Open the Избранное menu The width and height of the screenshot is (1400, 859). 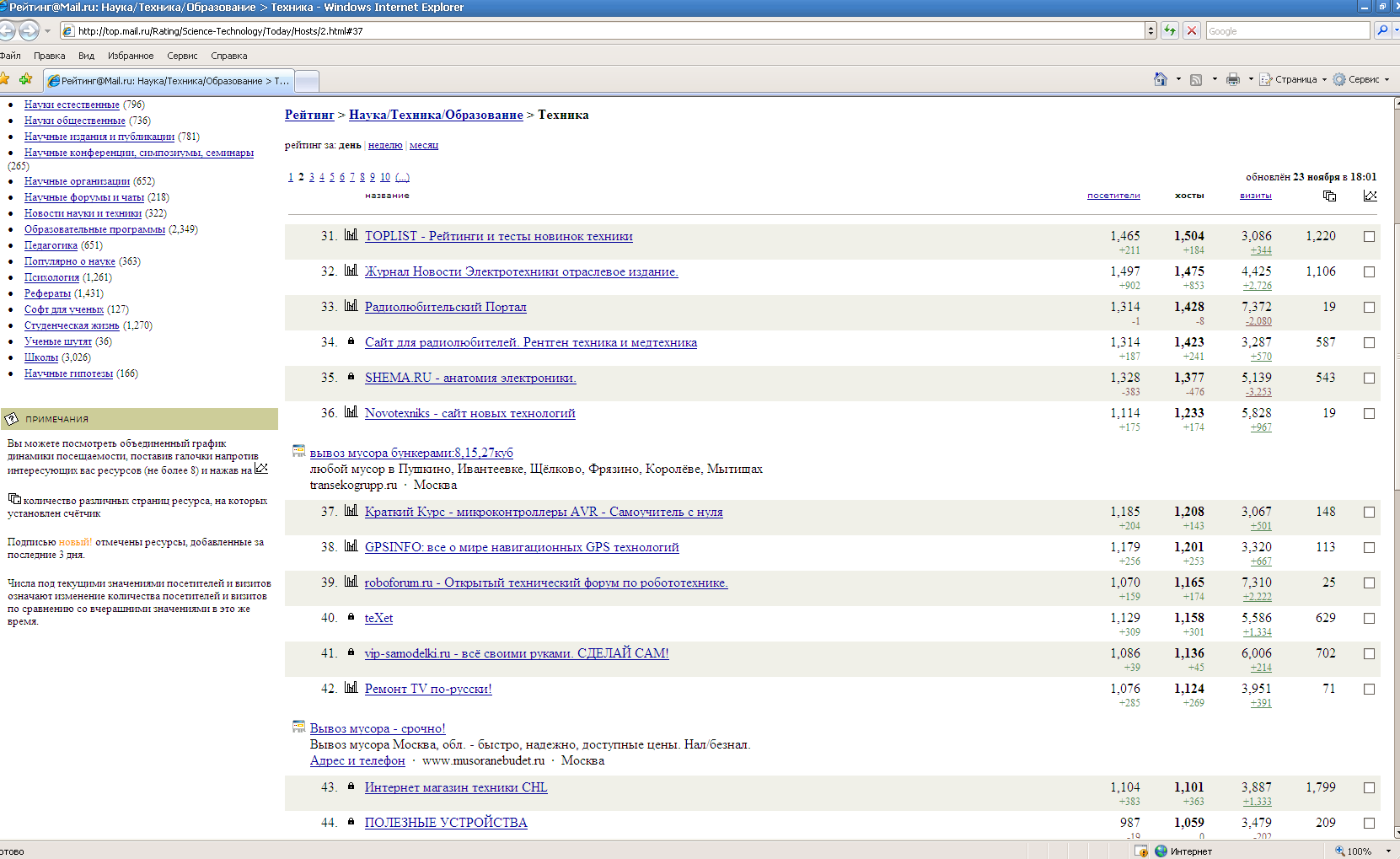tap(131, 56)
